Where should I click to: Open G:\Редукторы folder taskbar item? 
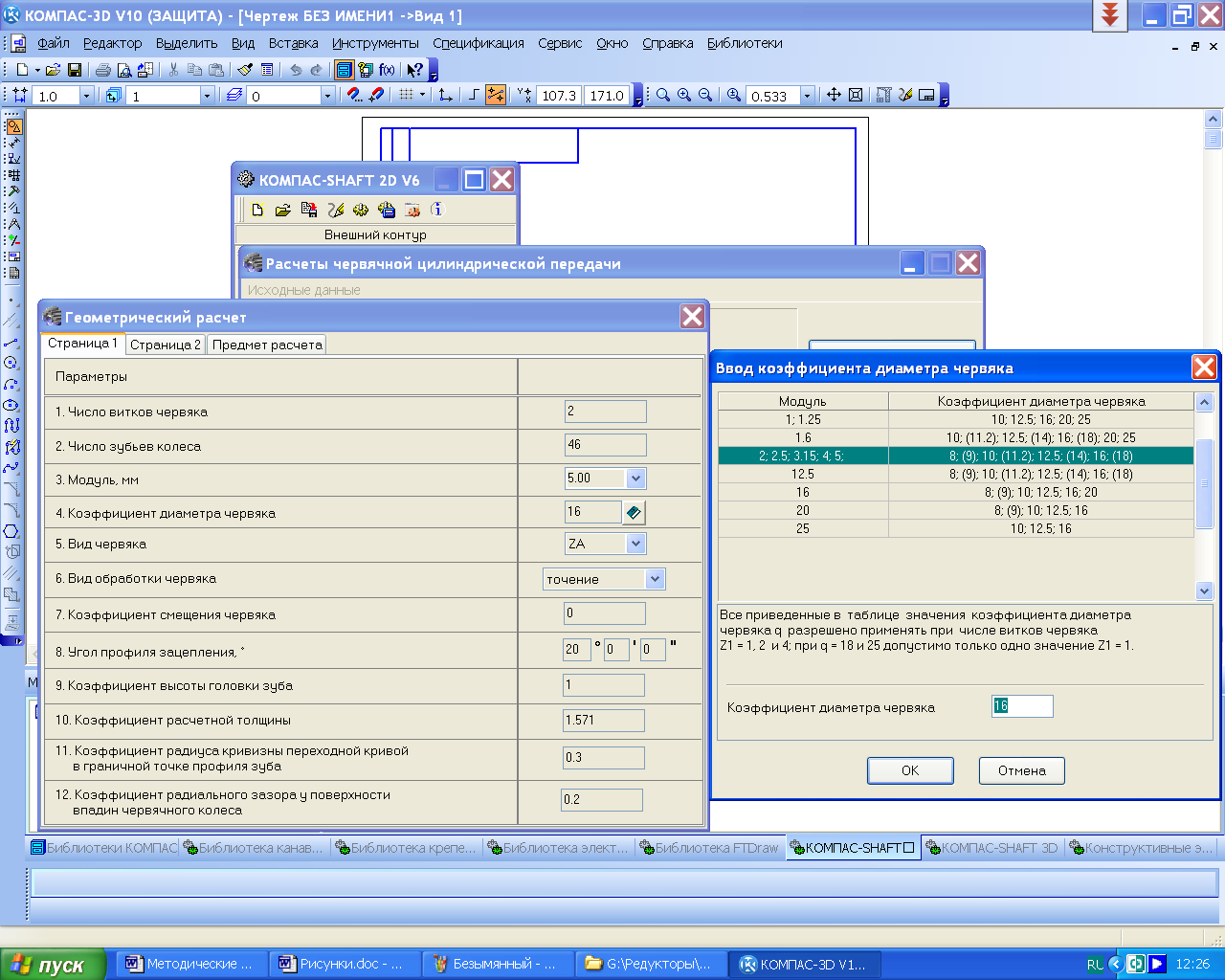point(650,965)
